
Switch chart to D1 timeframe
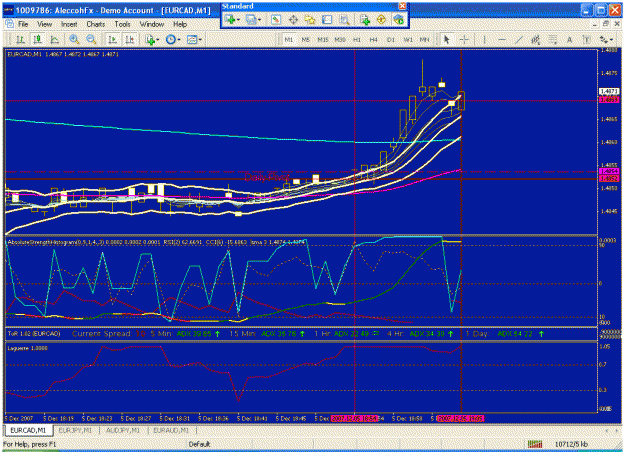tap(391, 39)
